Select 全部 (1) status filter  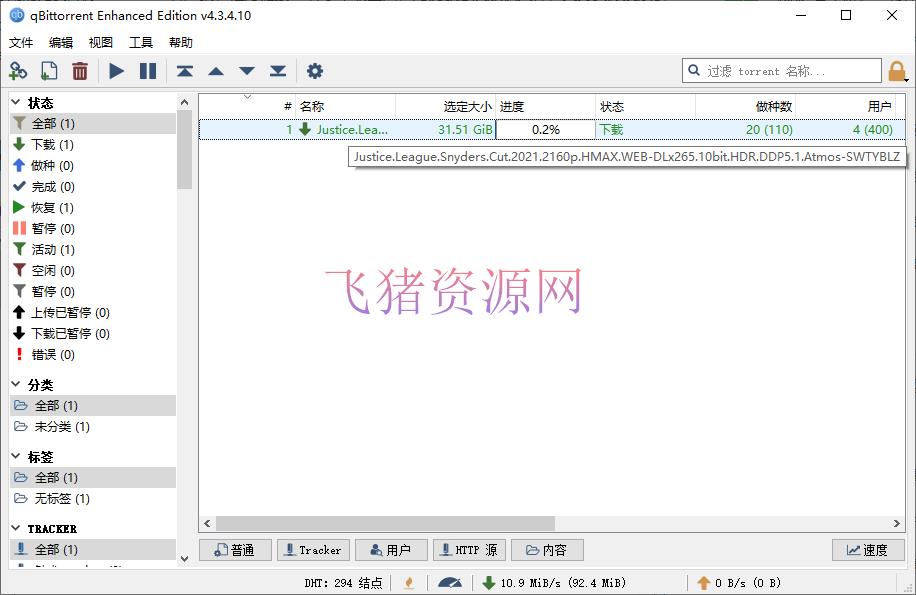(93, 123)
